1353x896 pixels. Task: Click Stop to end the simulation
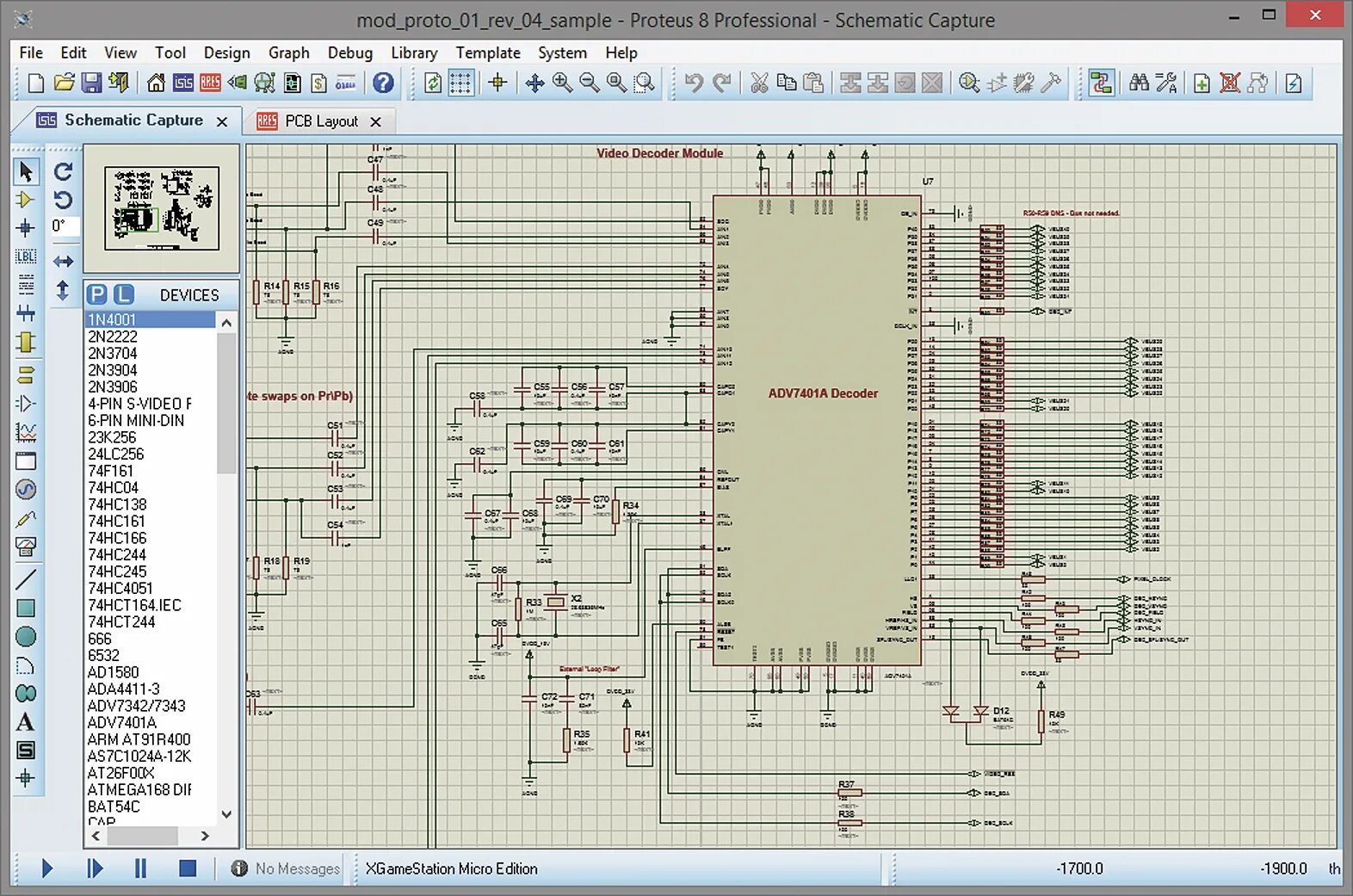pos(188,868)
